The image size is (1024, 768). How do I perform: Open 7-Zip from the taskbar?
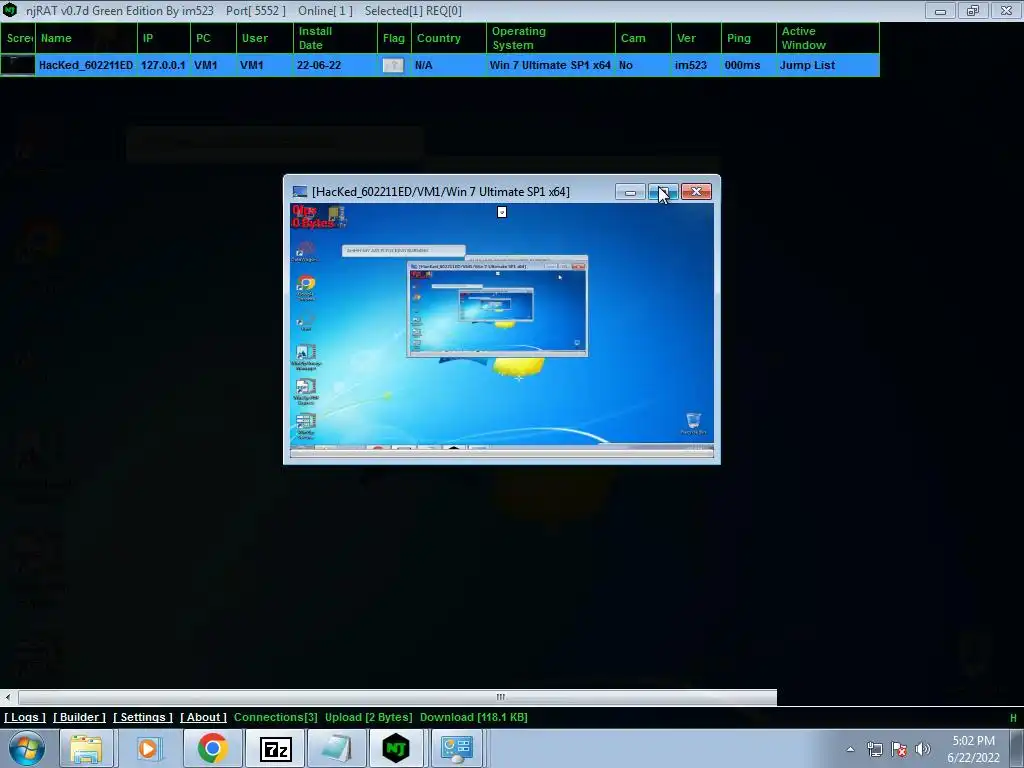(x=275, y=748)
